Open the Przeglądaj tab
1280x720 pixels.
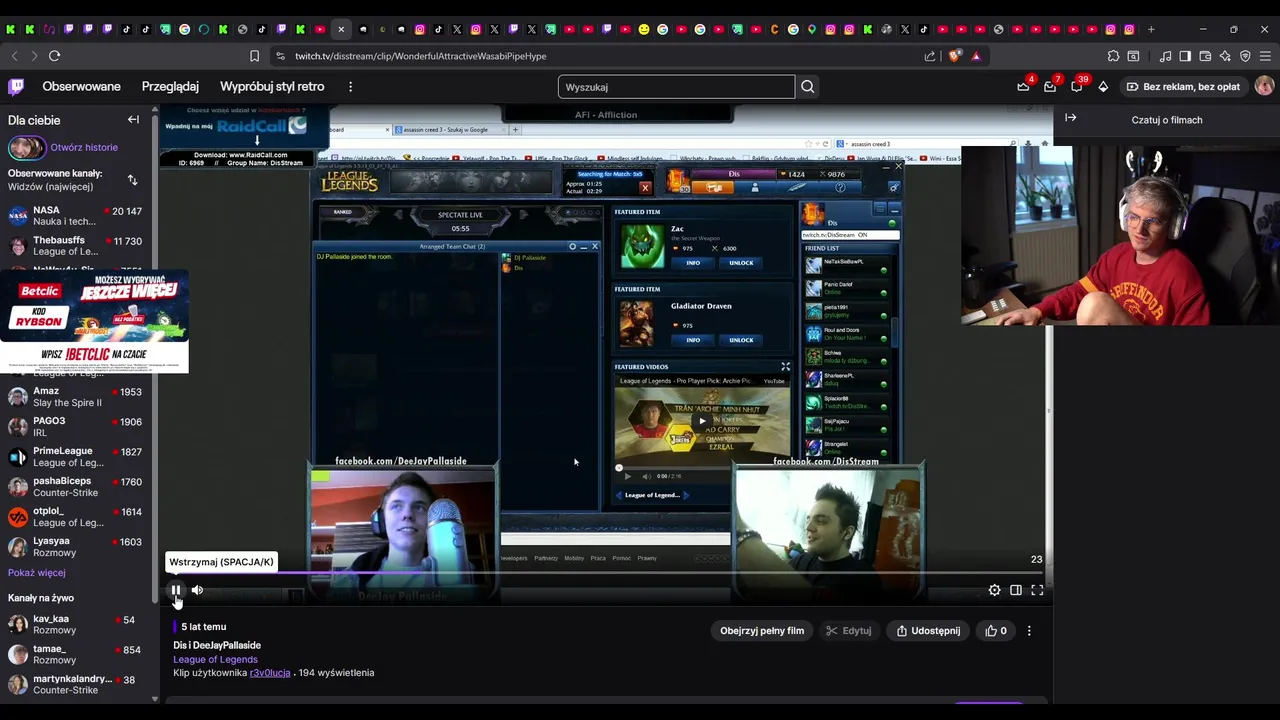coord(170,87)
